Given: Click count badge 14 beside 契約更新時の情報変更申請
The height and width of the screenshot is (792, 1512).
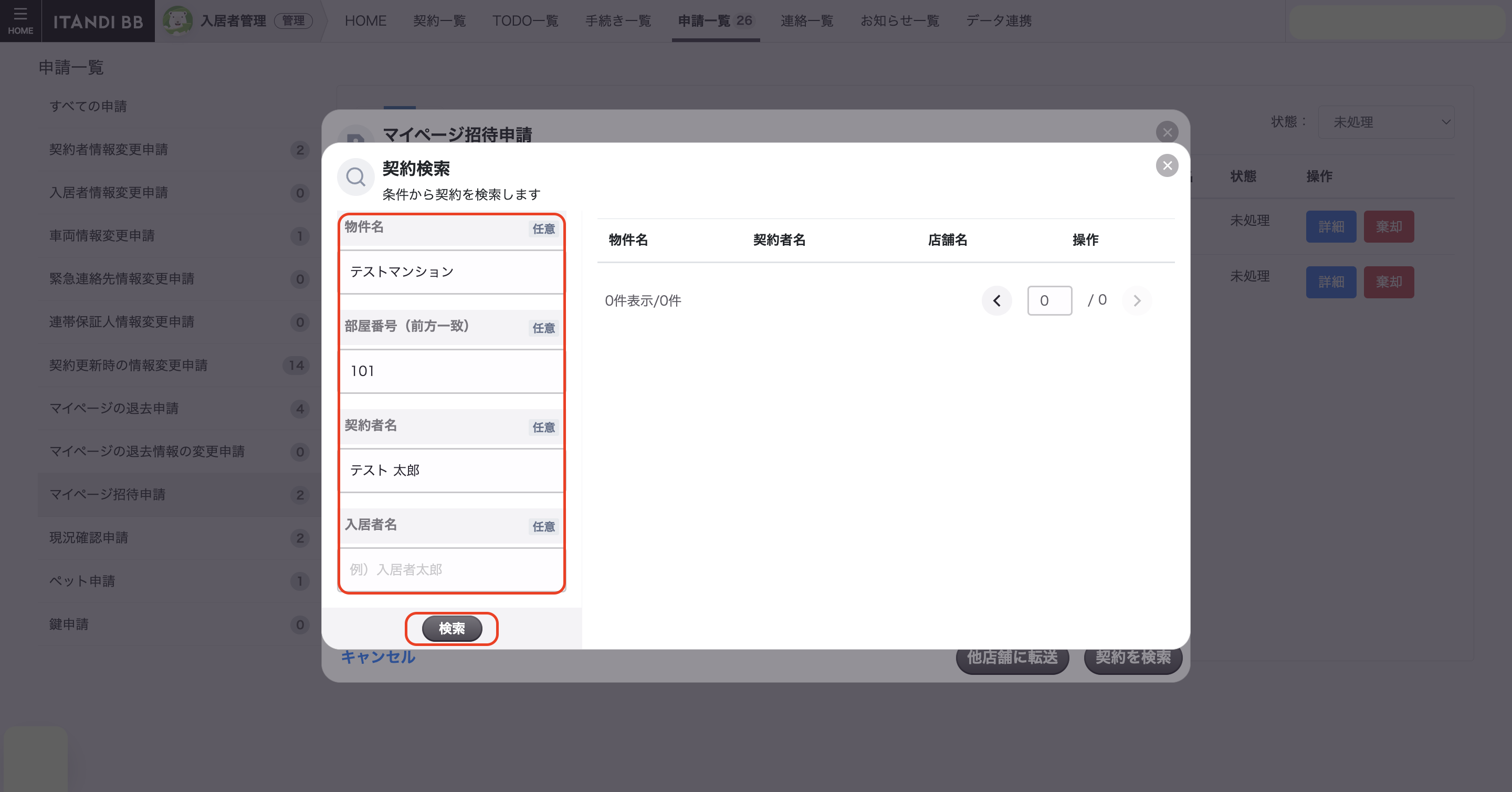Looking at the screenshot, I should click(x=297, y=365).
